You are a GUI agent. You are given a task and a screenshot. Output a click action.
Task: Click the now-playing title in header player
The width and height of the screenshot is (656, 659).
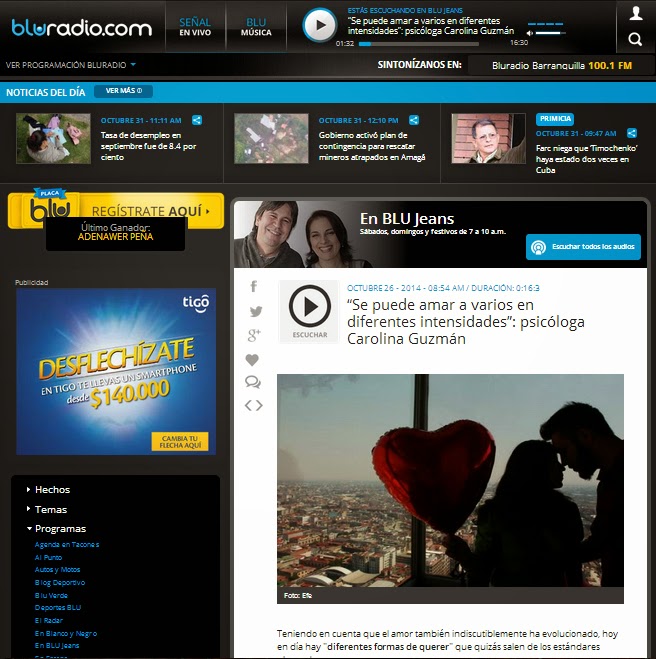431,26
